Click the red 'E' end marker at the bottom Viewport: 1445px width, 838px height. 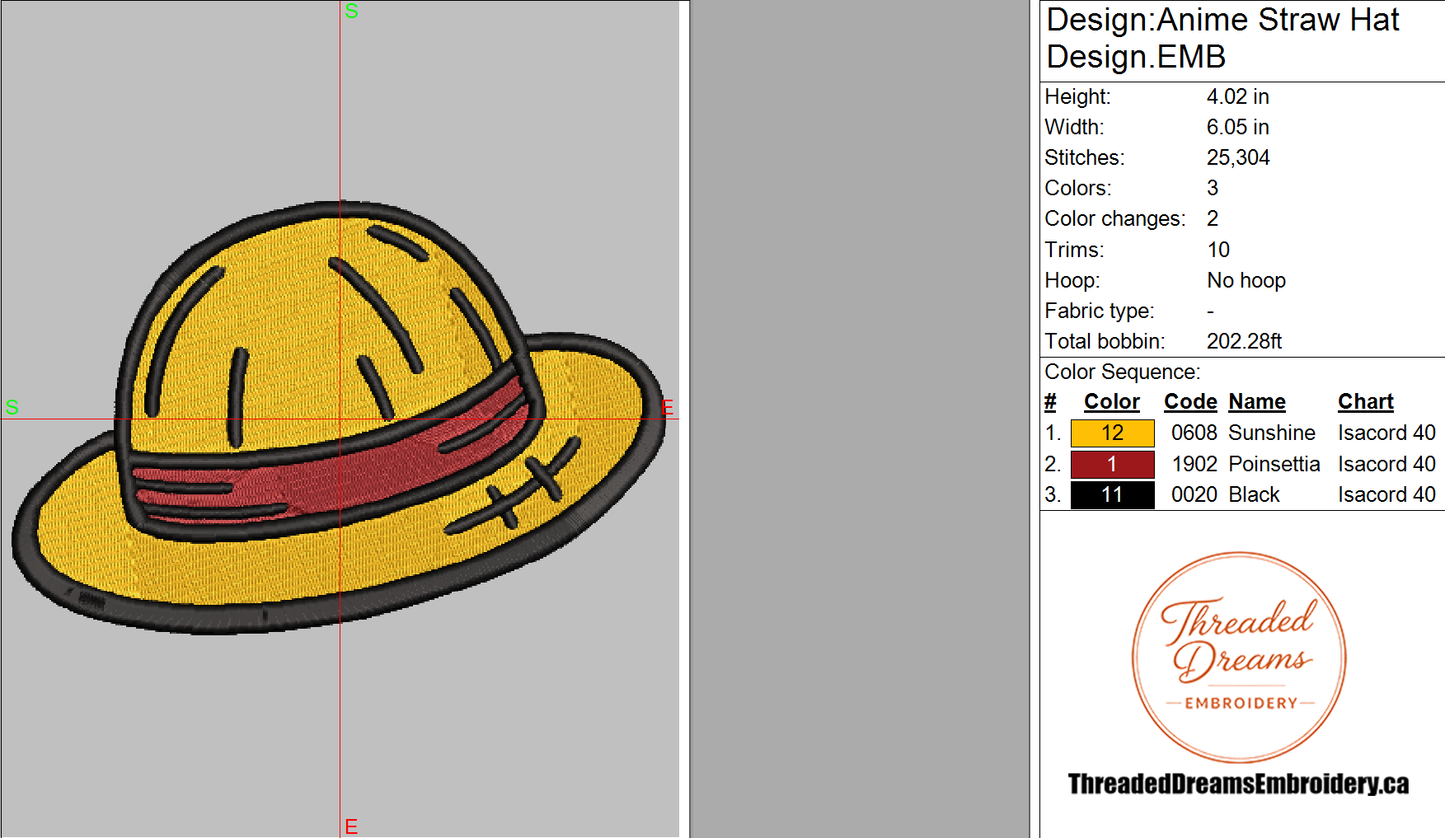[x=351, y=827]
